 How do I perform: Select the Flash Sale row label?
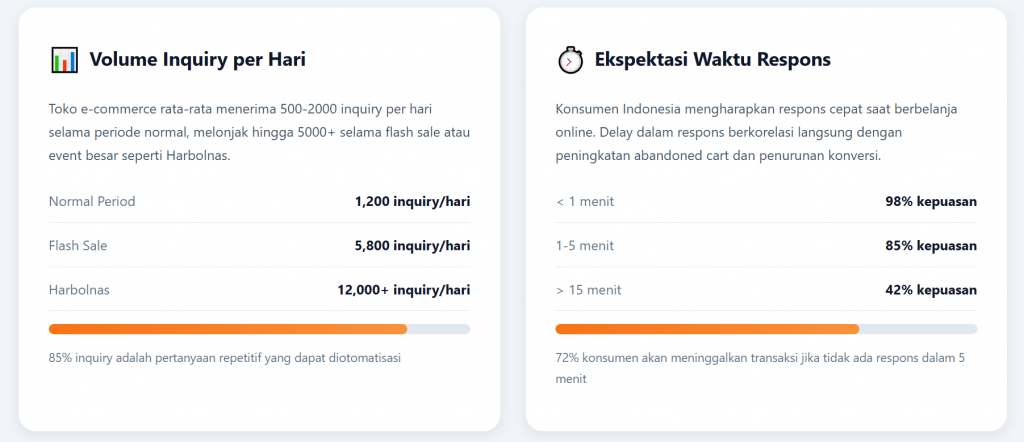(78, 246)
